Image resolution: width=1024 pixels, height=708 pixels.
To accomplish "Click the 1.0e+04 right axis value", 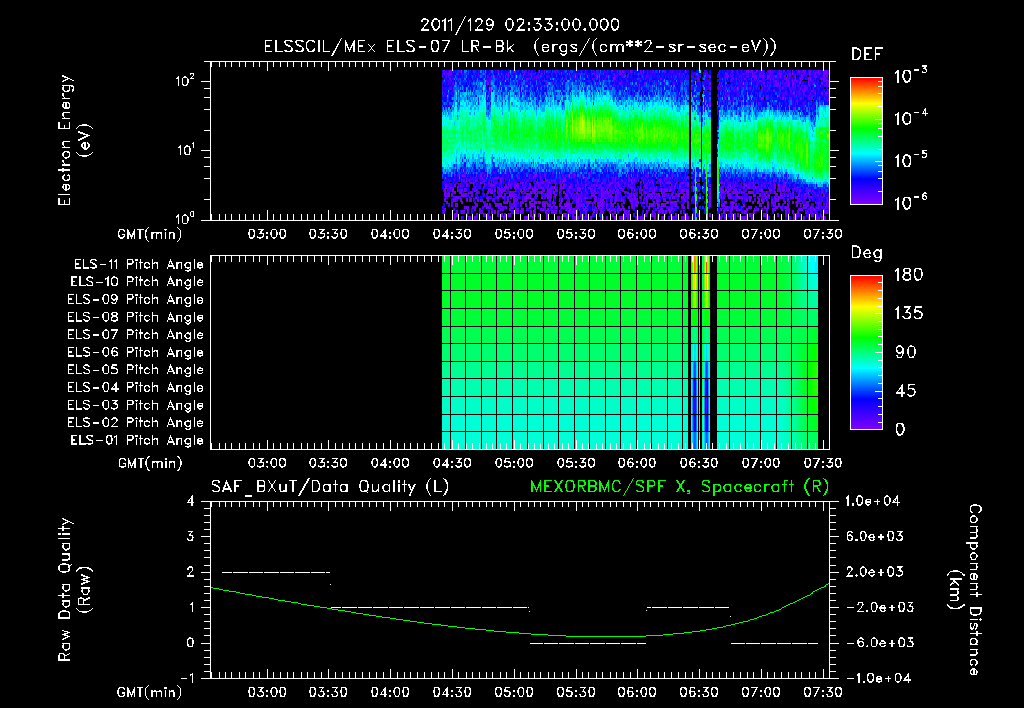I will [x=872, y=501].
